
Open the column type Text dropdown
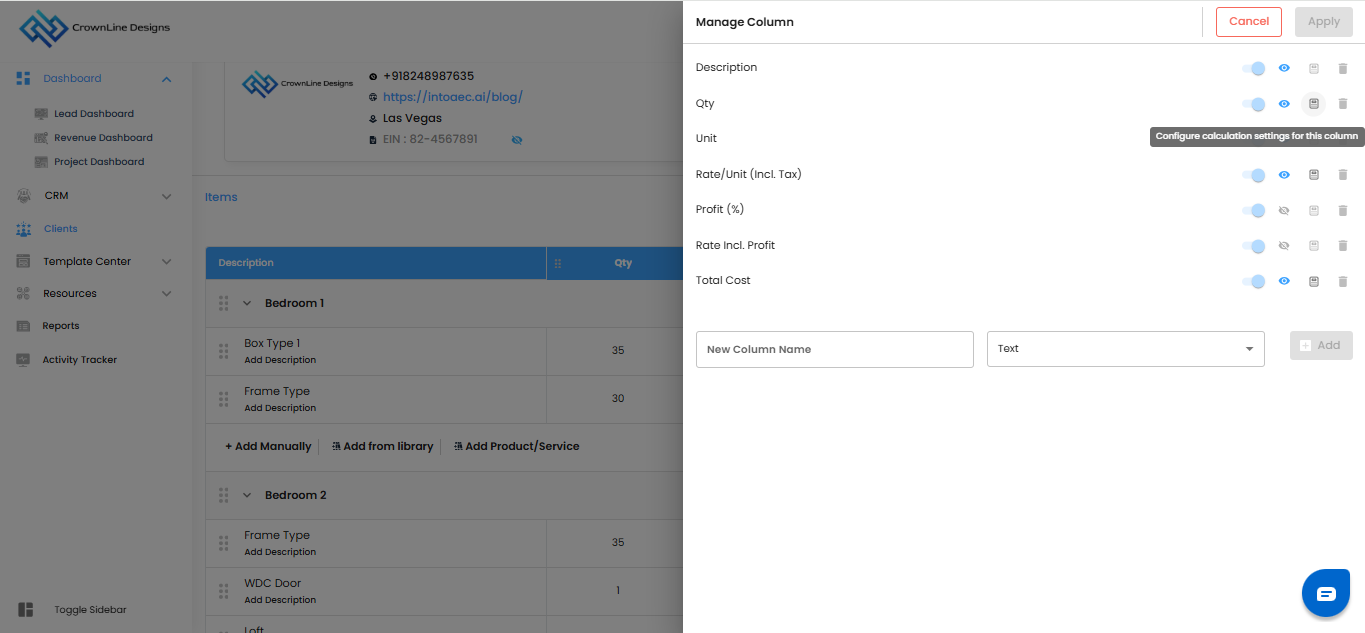coord(1125,349)
